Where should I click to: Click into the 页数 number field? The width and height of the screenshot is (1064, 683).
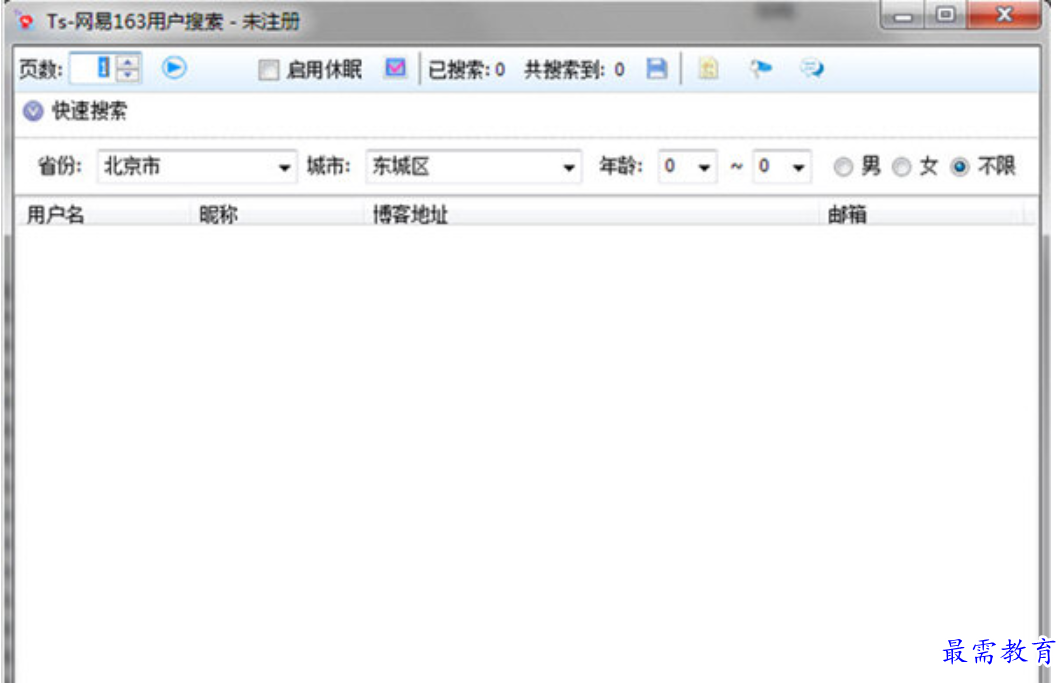pos(94,68)
